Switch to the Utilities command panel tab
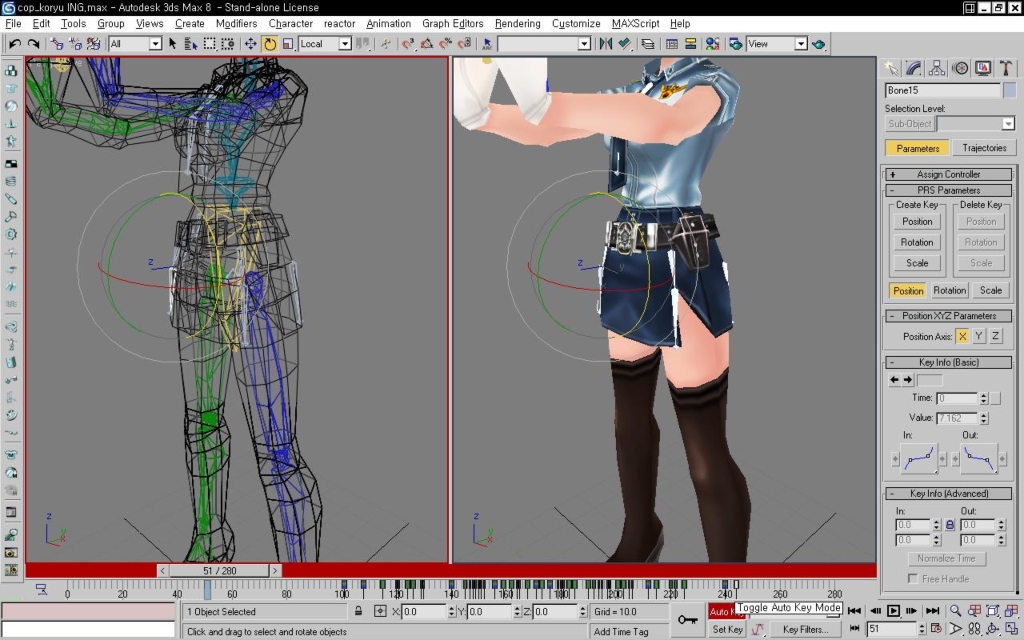 coord(1006,68)
